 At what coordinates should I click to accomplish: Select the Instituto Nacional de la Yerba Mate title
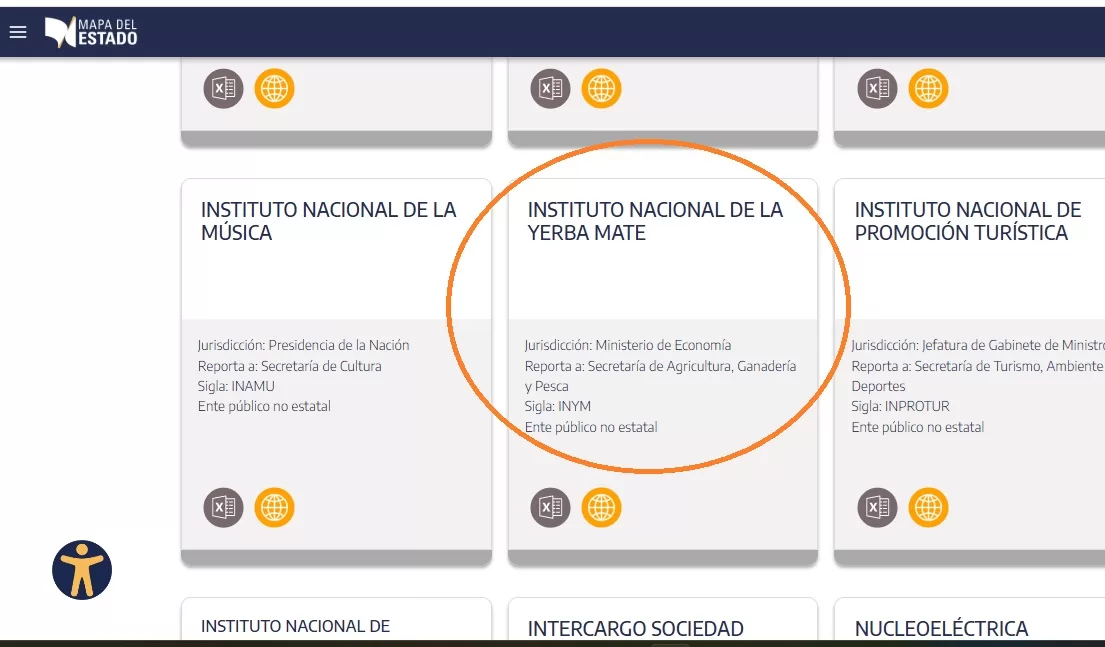tap(655, 221)
